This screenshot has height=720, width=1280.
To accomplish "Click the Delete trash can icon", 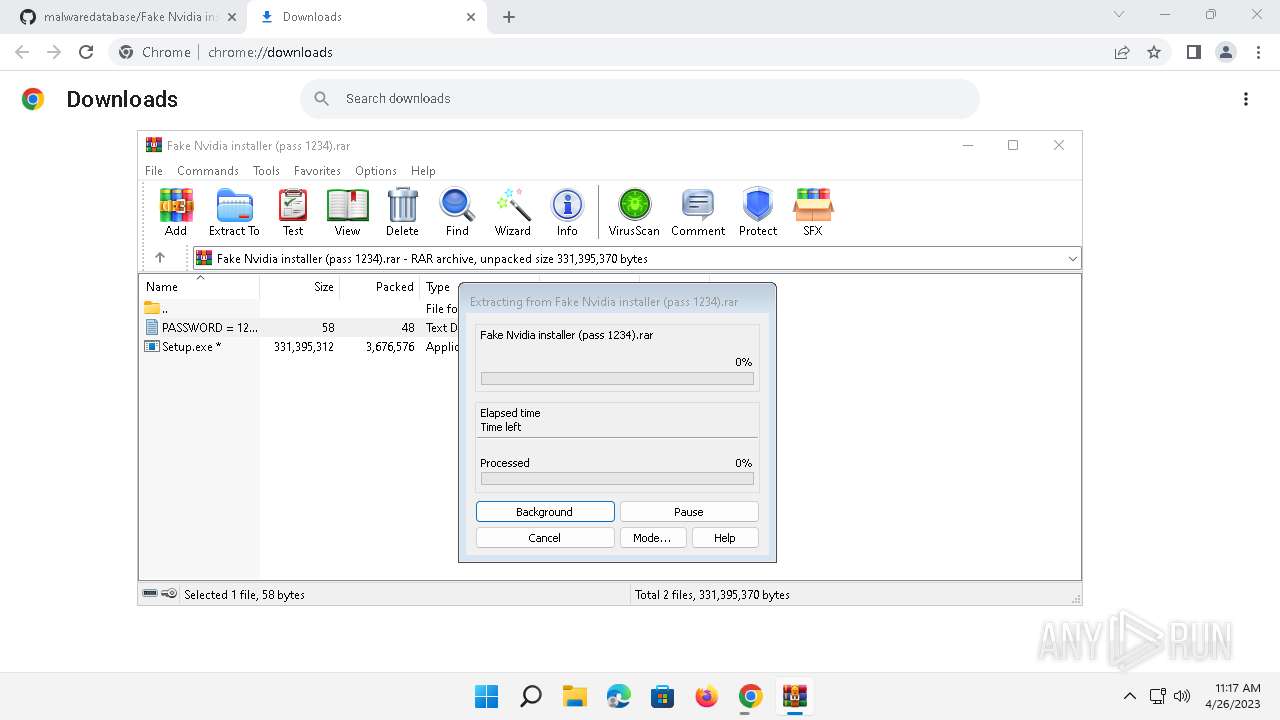I will 402,212.
